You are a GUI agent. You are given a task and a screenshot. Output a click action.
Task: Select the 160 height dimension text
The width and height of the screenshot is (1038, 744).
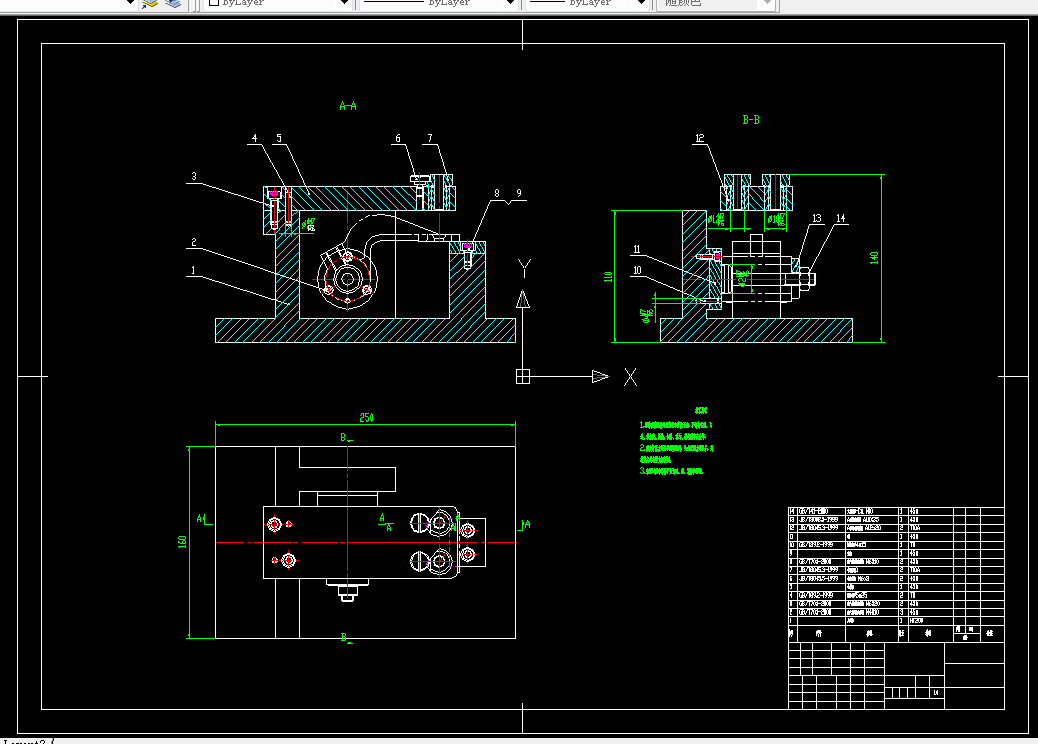182,541
